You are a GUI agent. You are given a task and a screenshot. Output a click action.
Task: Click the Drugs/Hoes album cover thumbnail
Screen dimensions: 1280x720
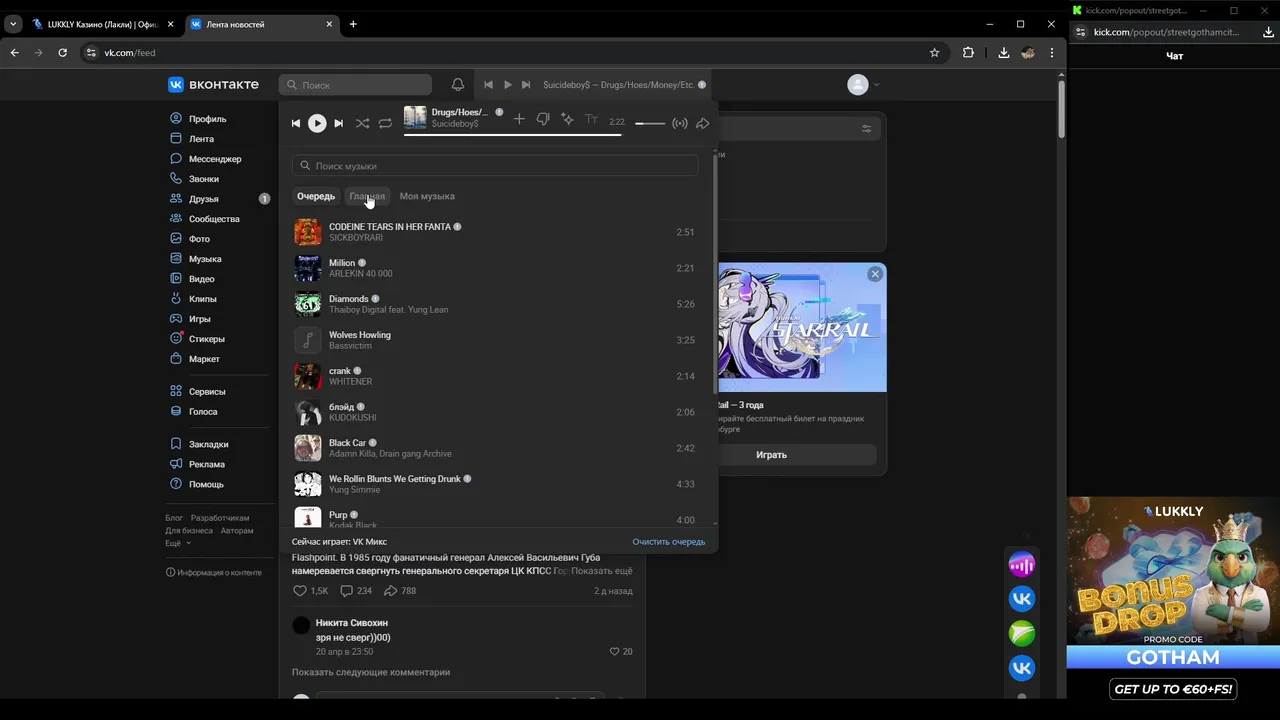pos(415,118)
